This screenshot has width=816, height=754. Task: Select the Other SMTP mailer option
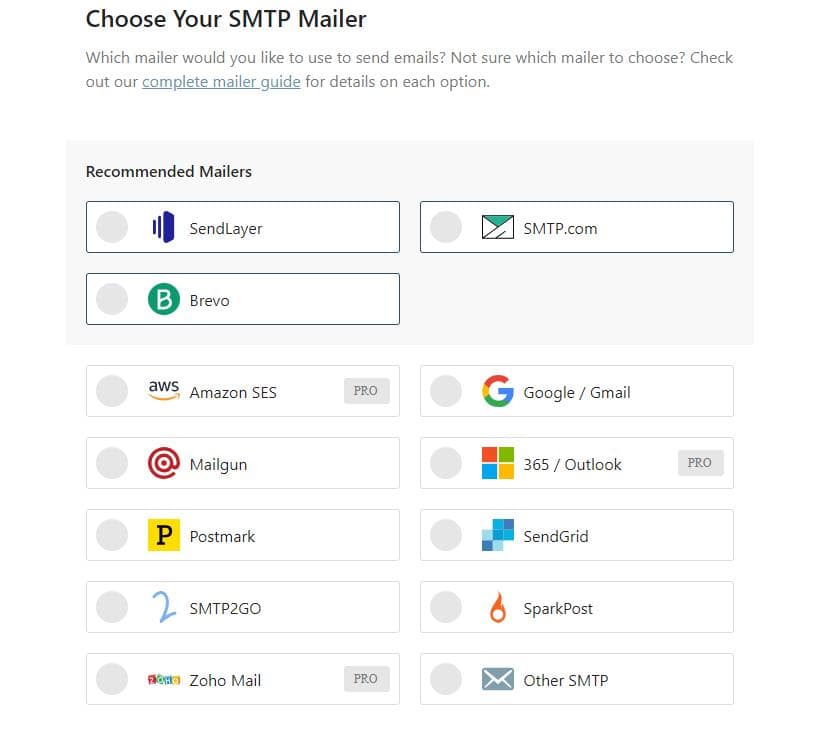click(445, 679)
